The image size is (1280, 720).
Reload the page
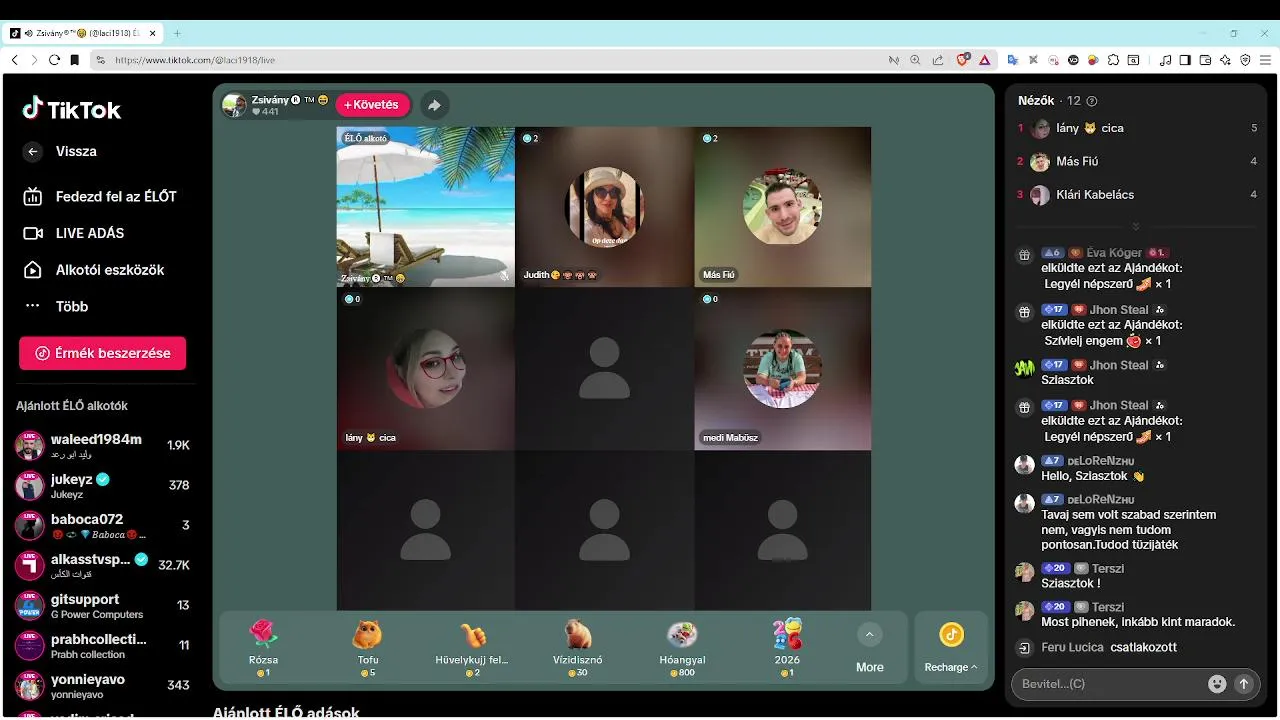pyautogui.click(x=54, y=60)
